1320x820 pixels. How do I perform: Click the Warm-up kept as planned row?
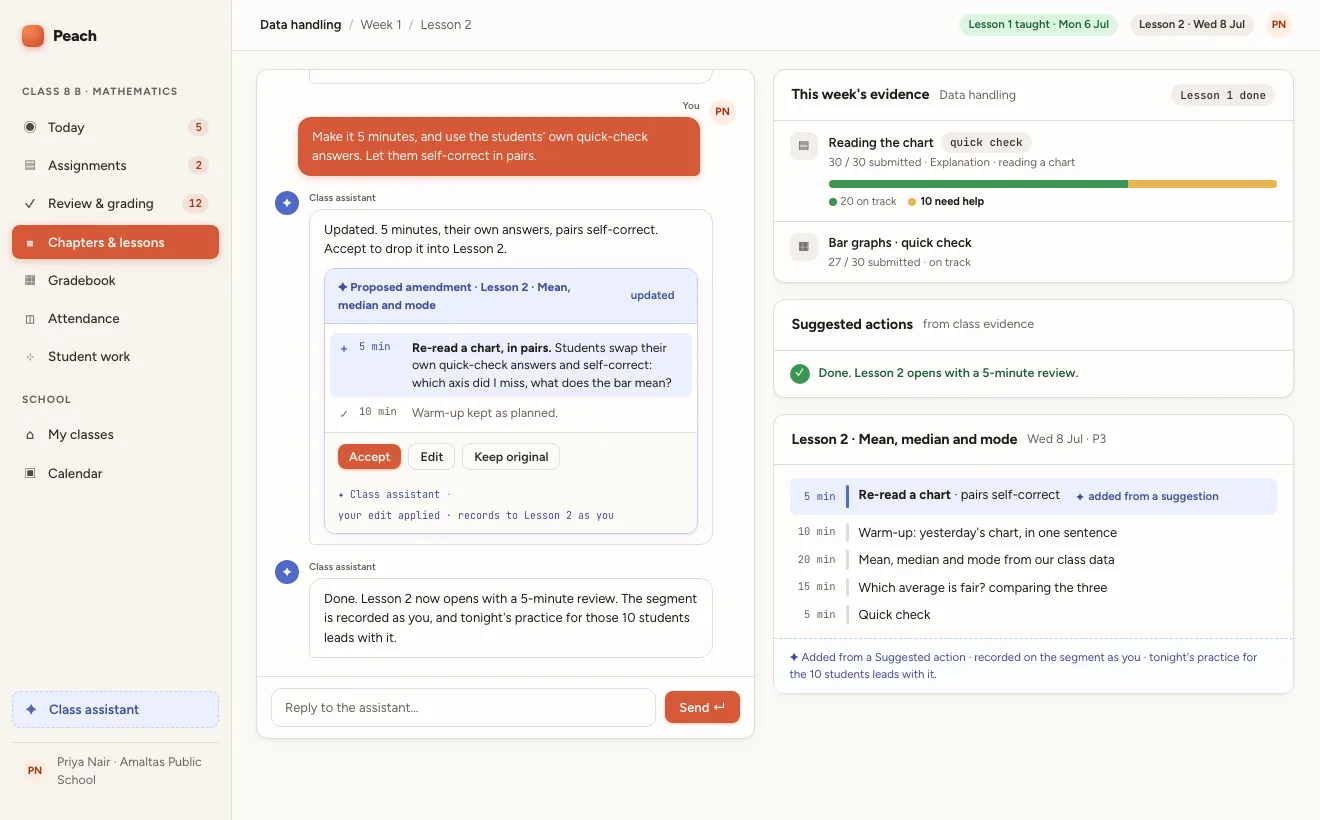click(511, 413)
